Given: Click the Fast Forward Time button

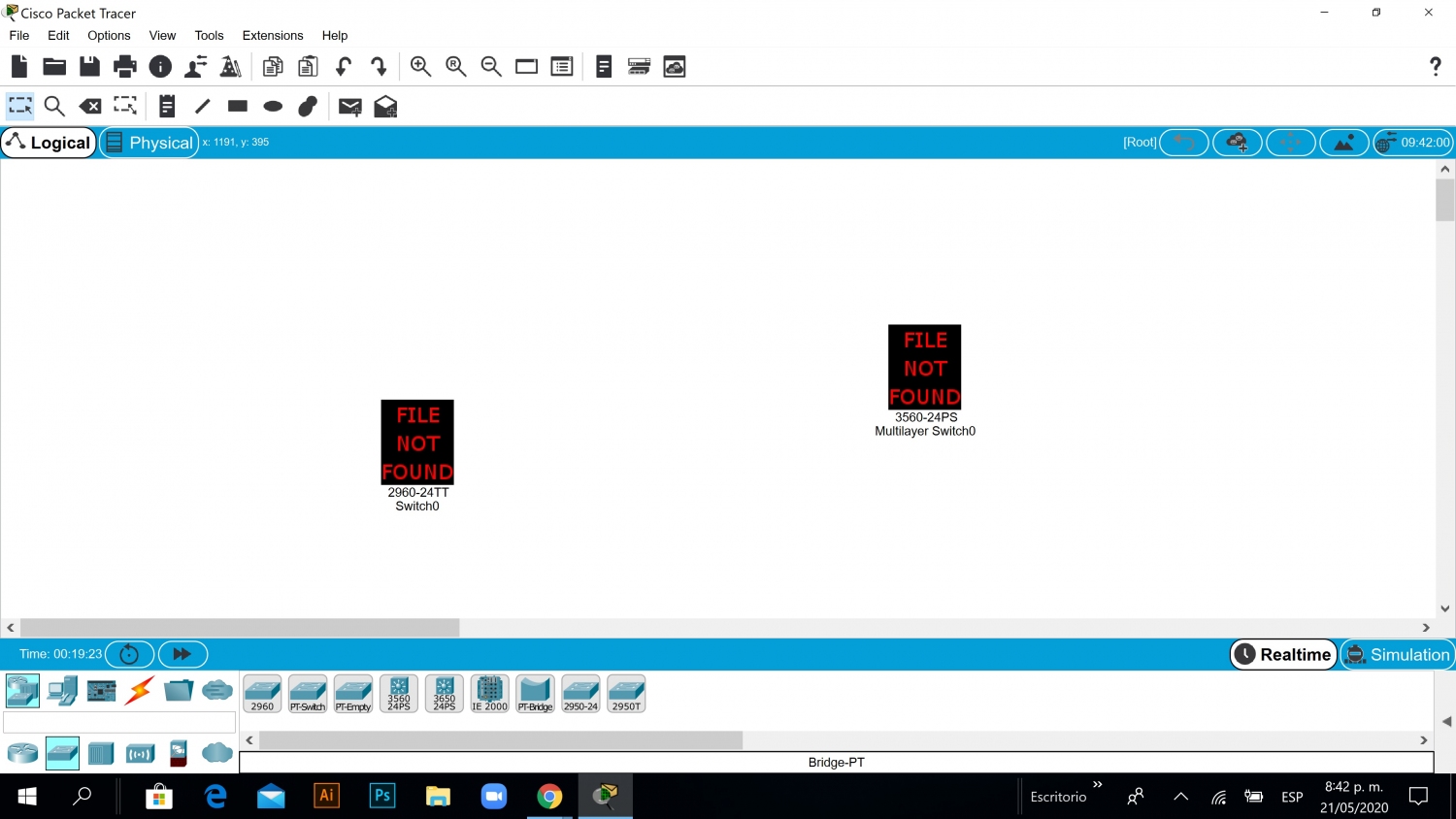Looking at the screenshot, I should 182,654.
